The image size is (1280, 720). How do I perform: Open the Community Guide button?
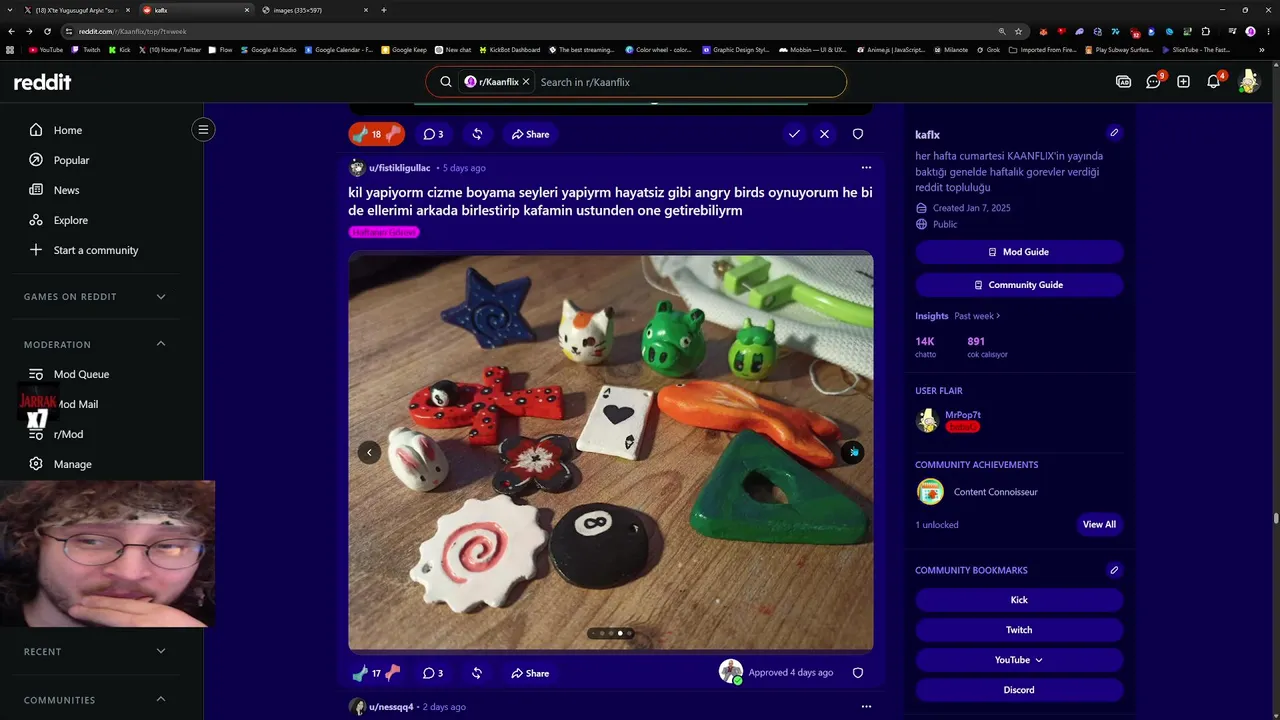(x=1019, y=285)
